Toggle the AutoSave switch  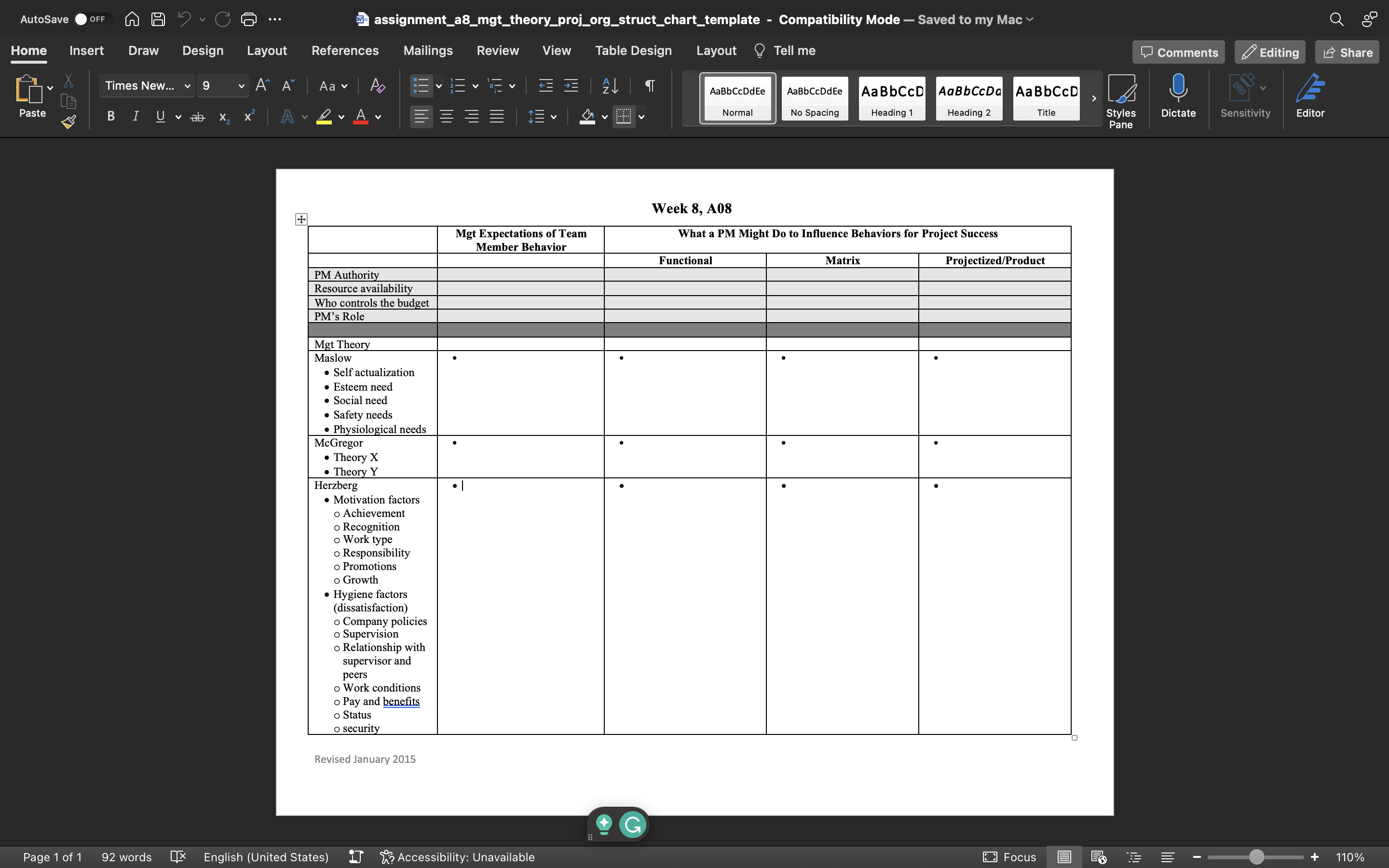91,19
